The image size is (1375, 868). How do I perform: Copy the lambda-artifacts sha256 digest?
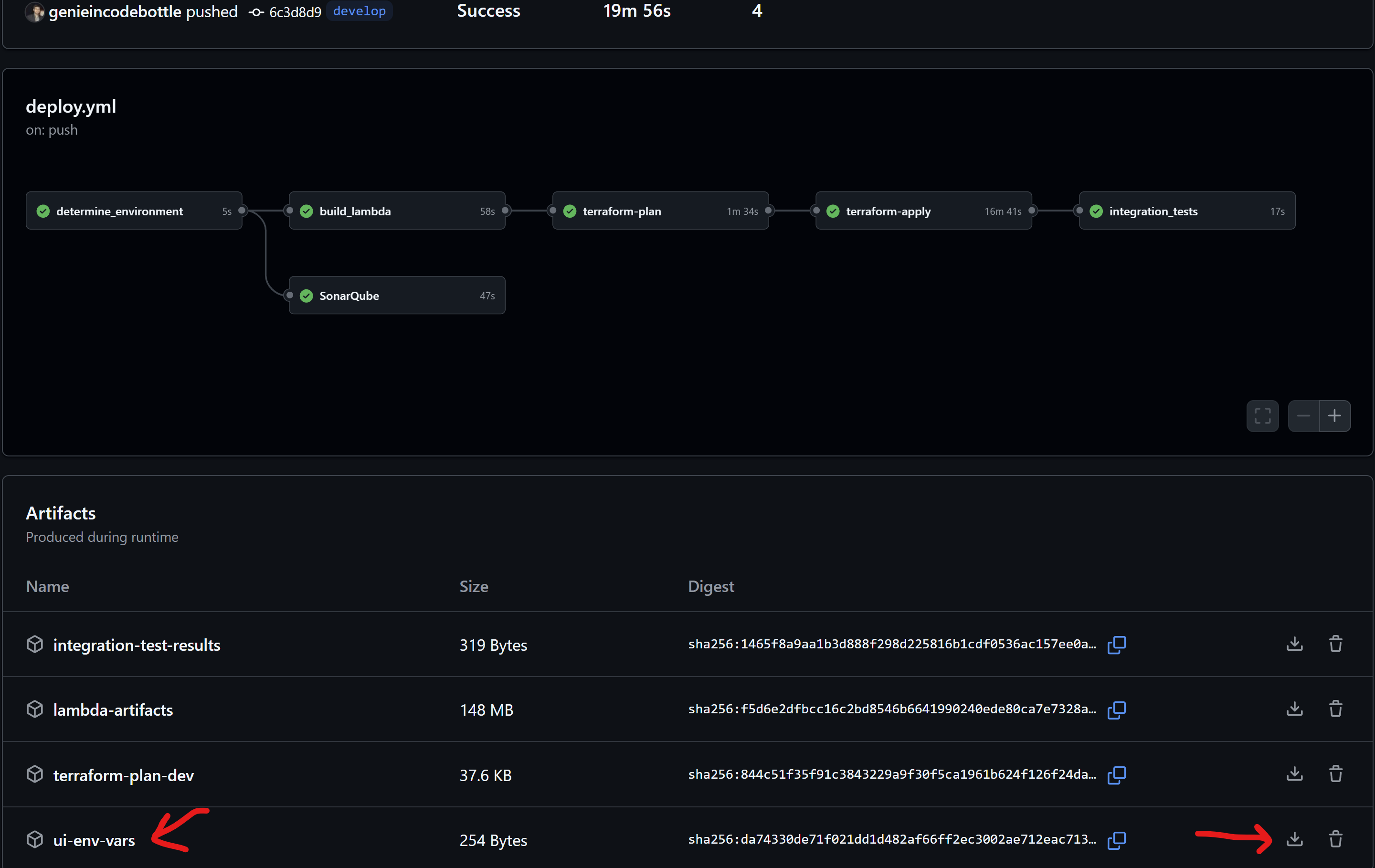[1116, 709]
